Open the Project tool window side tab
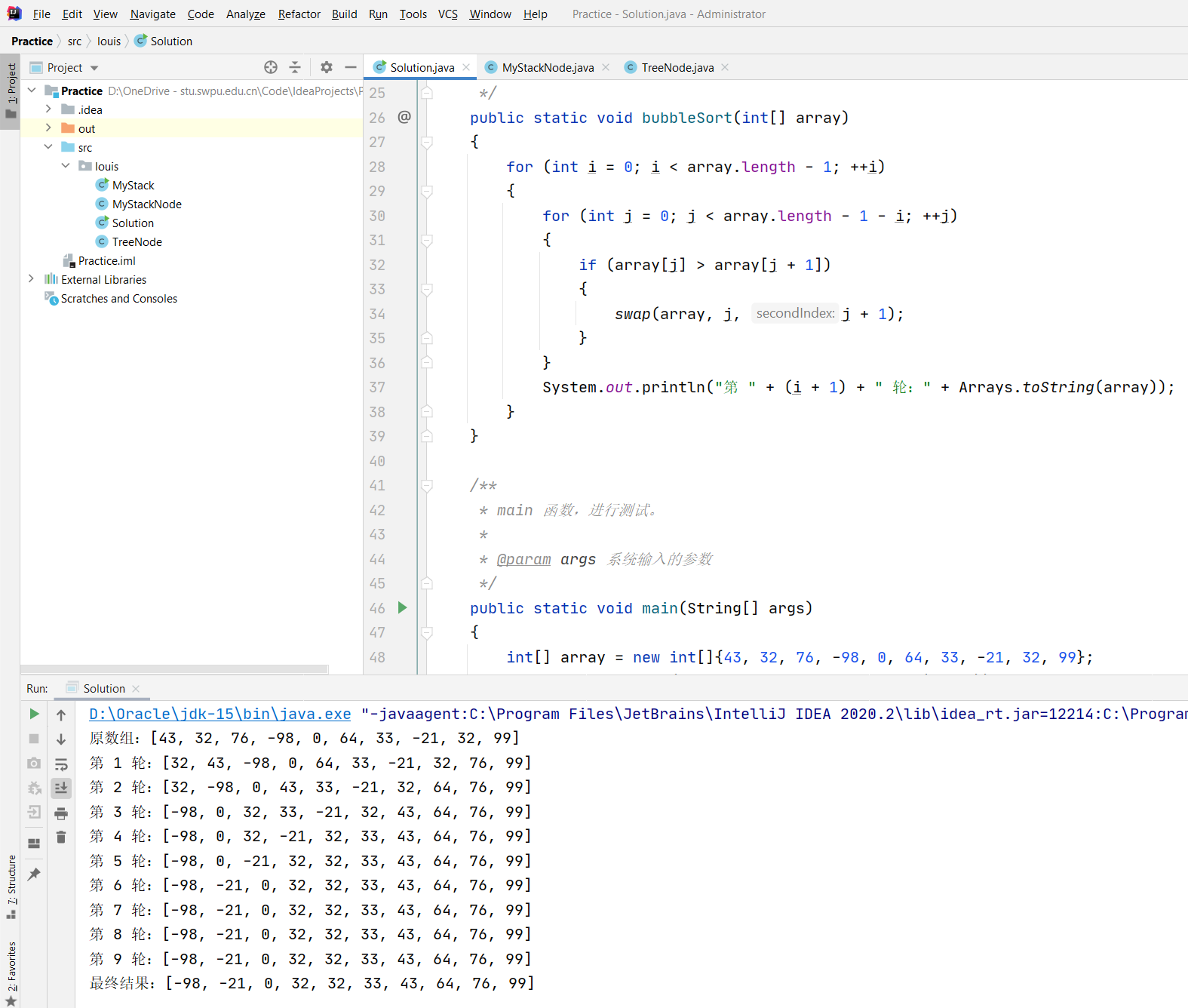This screenshot has height=1008, width=1188. coord(11,91)
